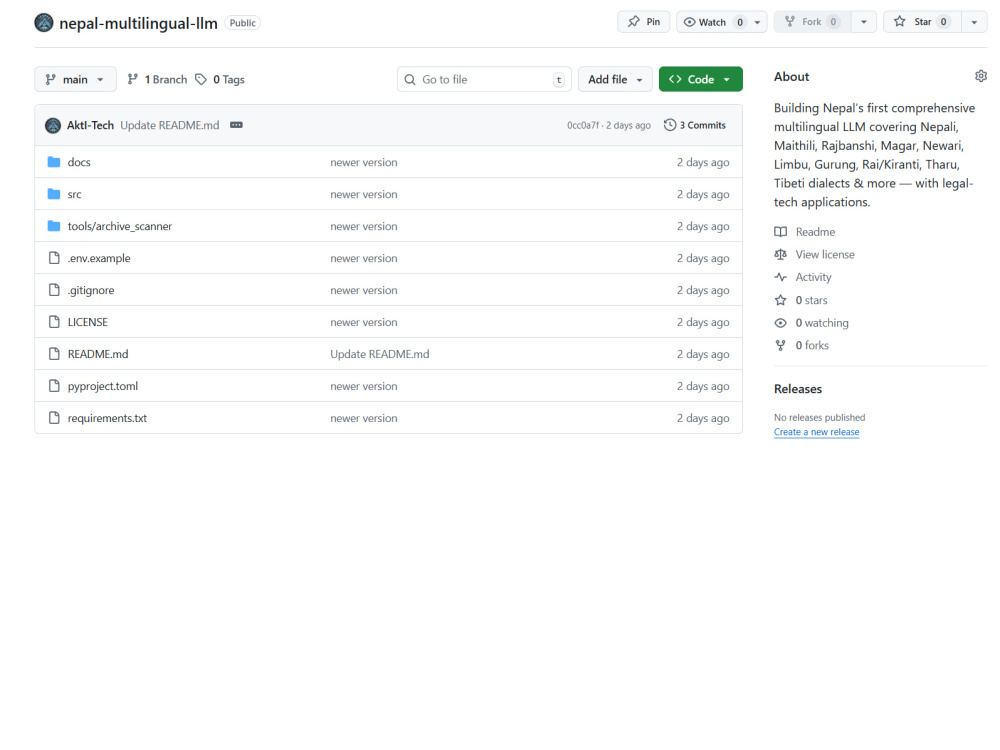Focus the Go to file search field
Image resolution: width=1000 pixels, height=750 pixels.
[484, 79]
